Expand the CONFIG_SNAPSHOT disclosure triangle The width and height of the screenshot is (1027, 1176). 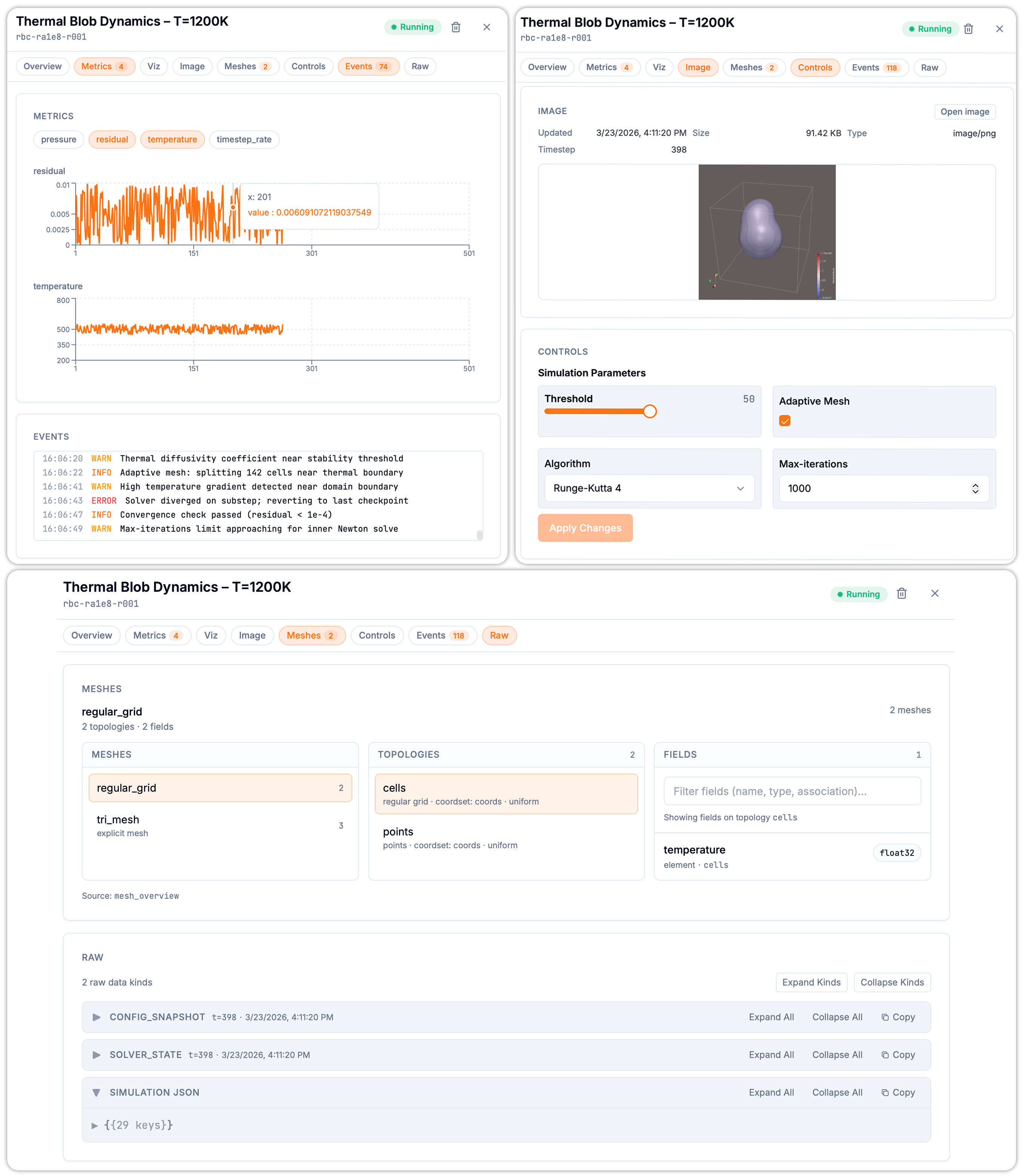pos(96,1017)
